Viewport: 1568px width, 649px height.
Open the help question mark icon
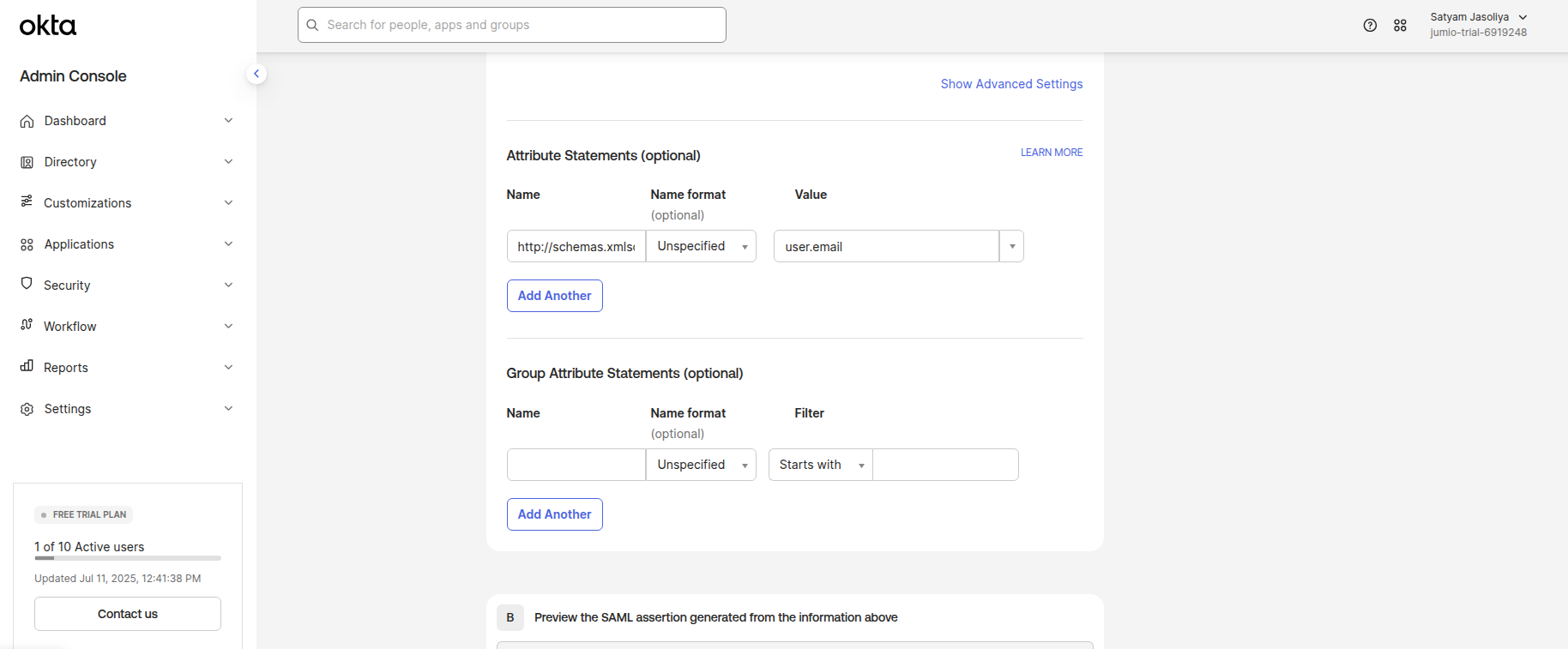tap(1370, 26)
